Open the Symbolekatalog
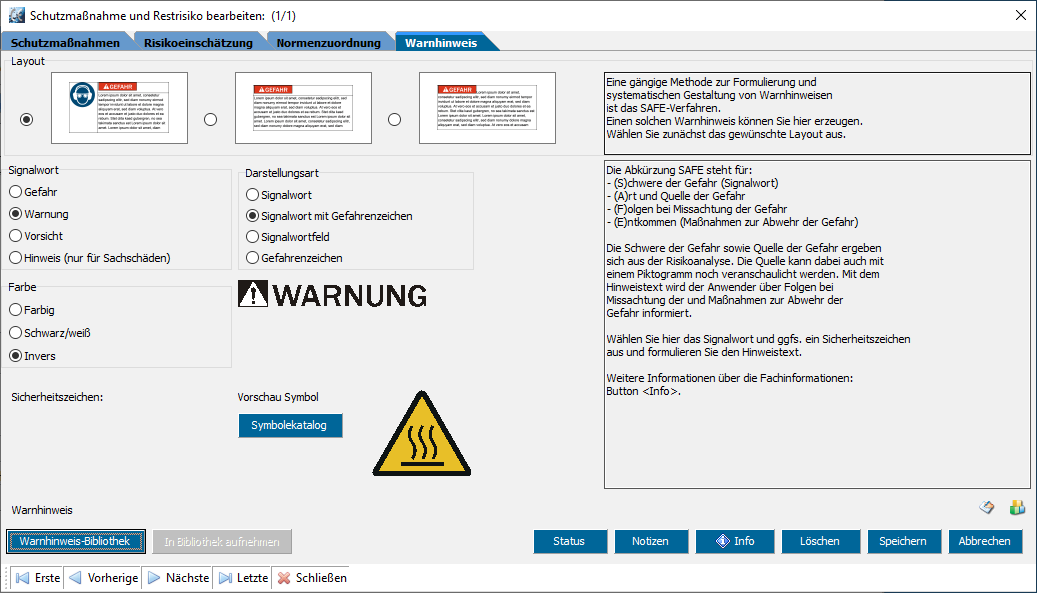The width and height of the screenshot is (1037, 593). click(x=290, y=426)
